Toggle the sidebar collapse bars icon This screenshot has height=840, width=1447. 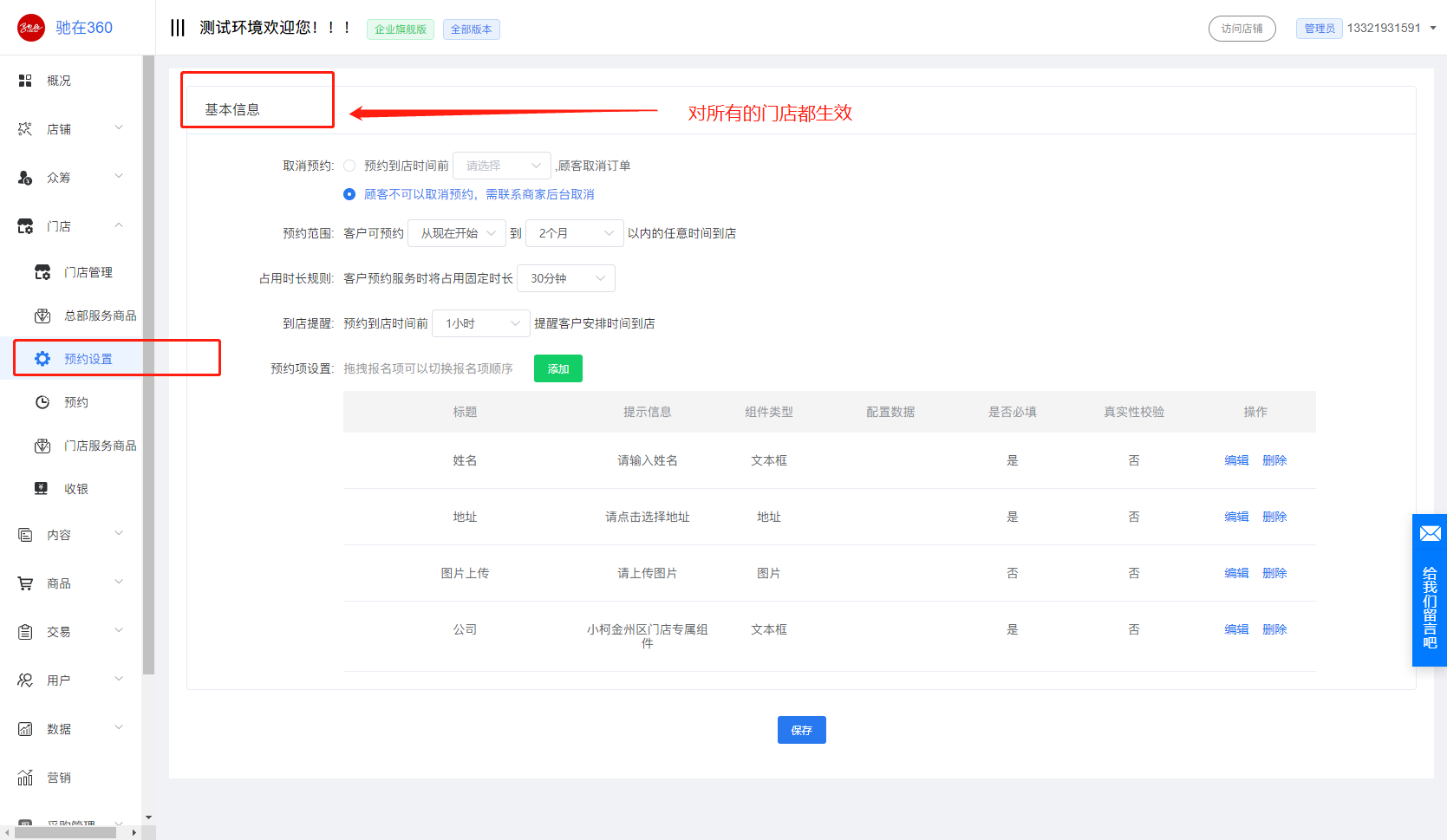pyautogui.click(x=178, y=28)
